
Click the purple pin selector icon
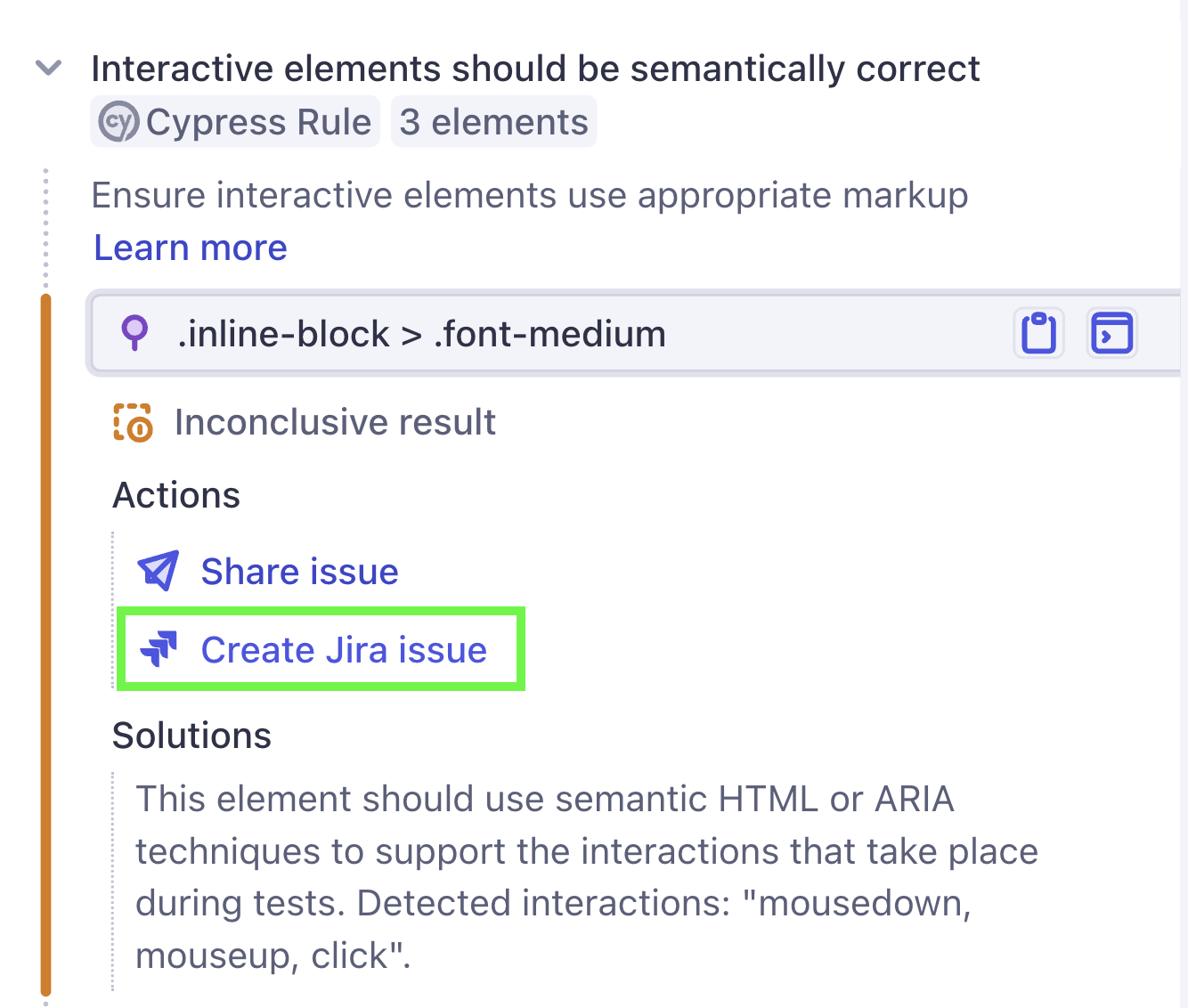[135, 333]
